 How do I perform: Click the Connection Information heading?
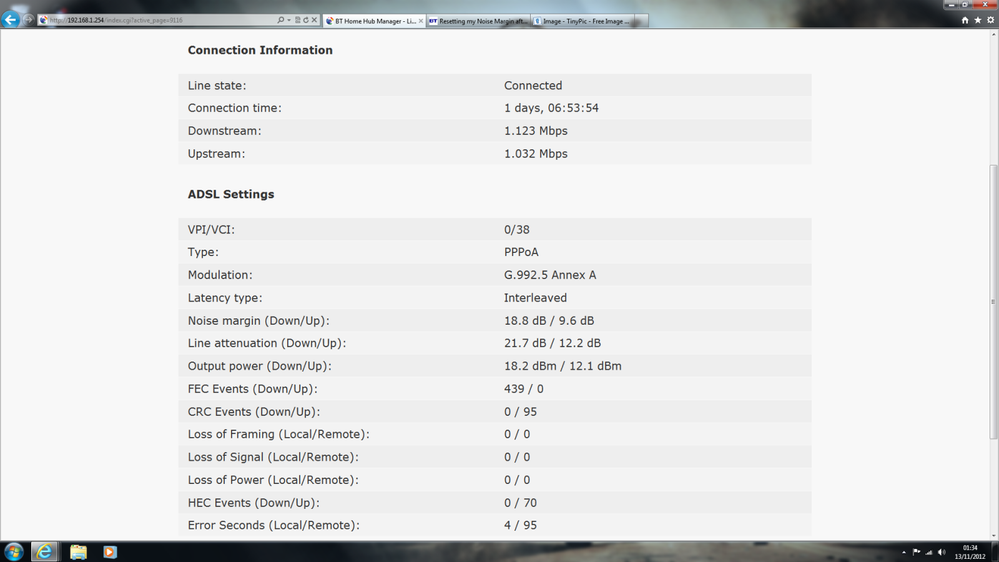(260, 50)
